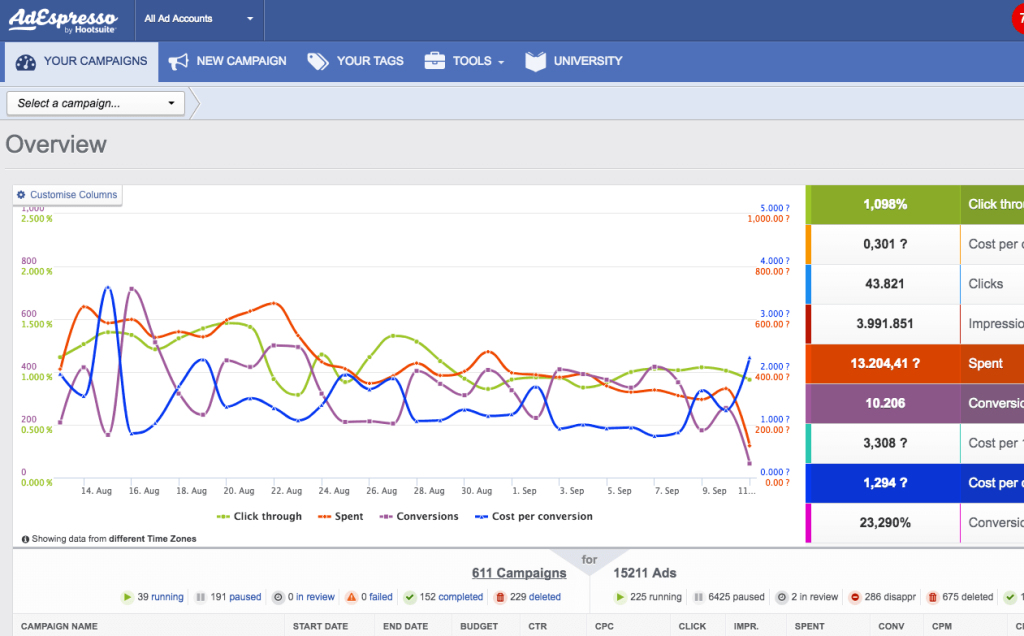Viewport: 1024px width, 636px height.
Task: Open the New Campaign tab
Action: (227, 61)
